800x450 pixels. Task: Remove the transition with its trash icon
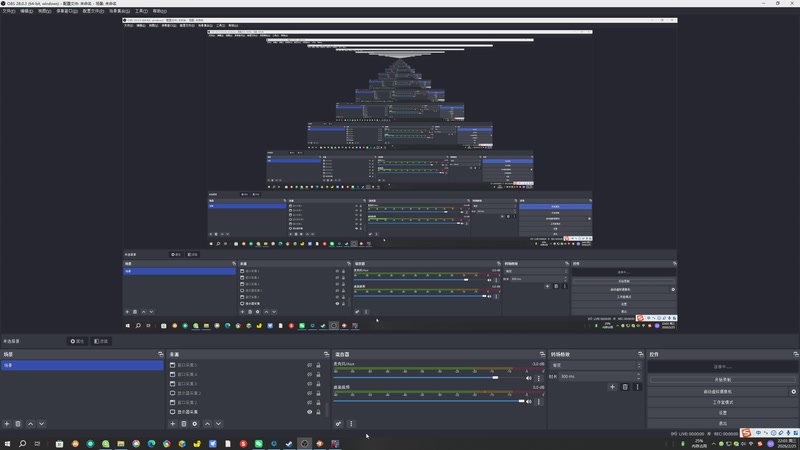(625, 387)
